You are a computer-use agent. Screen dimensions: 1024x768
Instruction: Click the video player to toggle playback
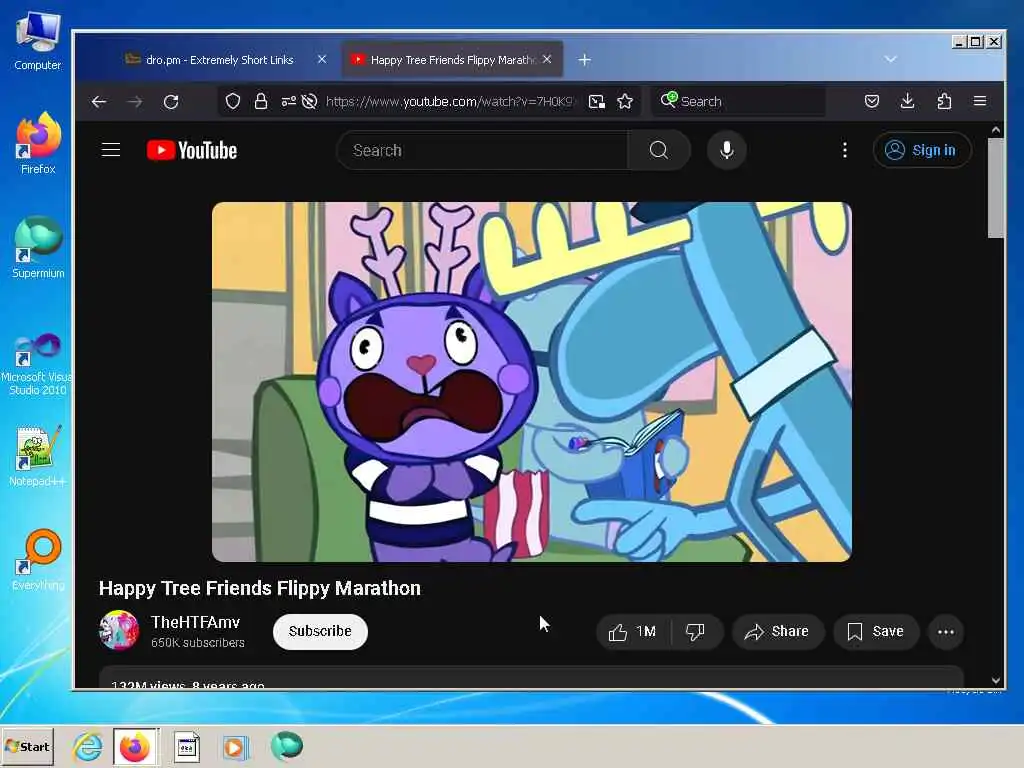click(x=532, y=382)
